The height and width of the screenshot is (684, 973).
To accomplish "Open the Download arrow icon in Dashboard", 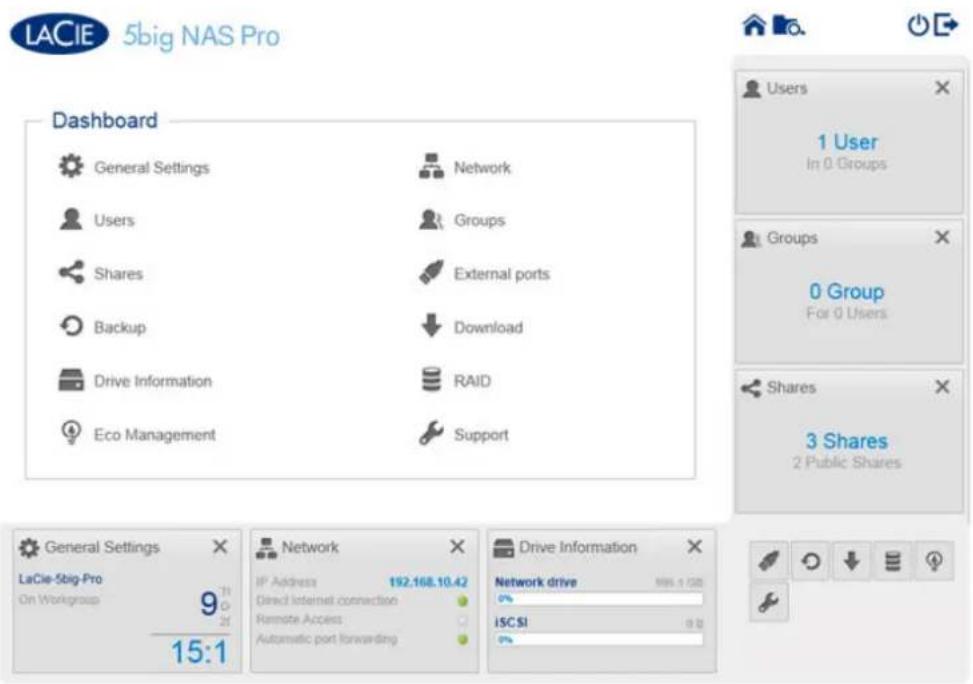I will (431, 325).
